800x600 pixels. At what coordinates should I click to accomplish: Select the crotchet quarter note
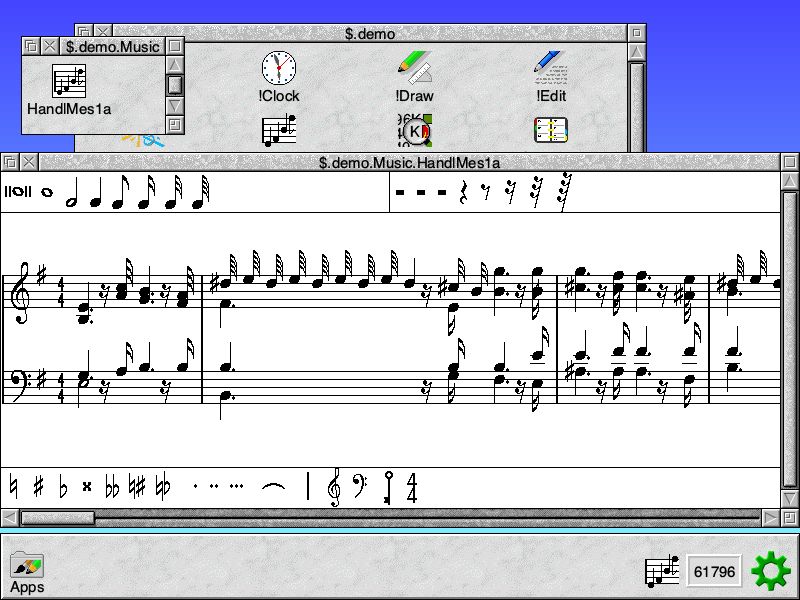click(95, 192)
